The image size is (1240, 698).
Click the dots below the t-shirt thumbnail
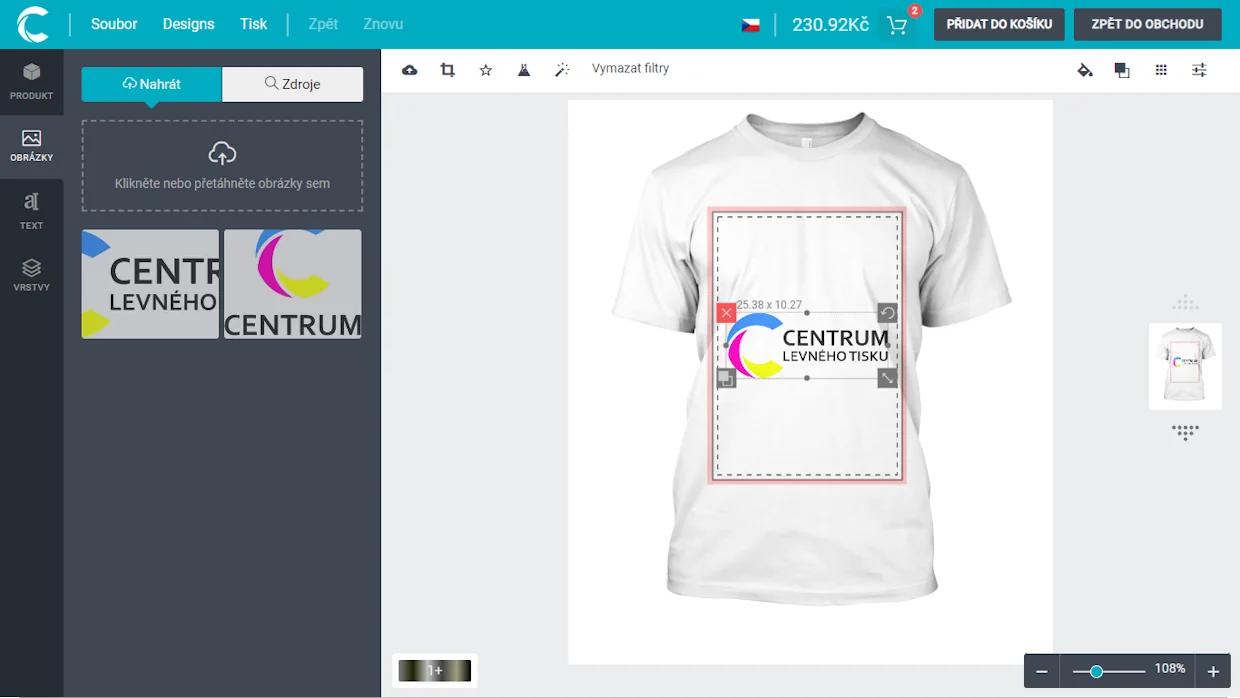click(x=1185, y=432)
